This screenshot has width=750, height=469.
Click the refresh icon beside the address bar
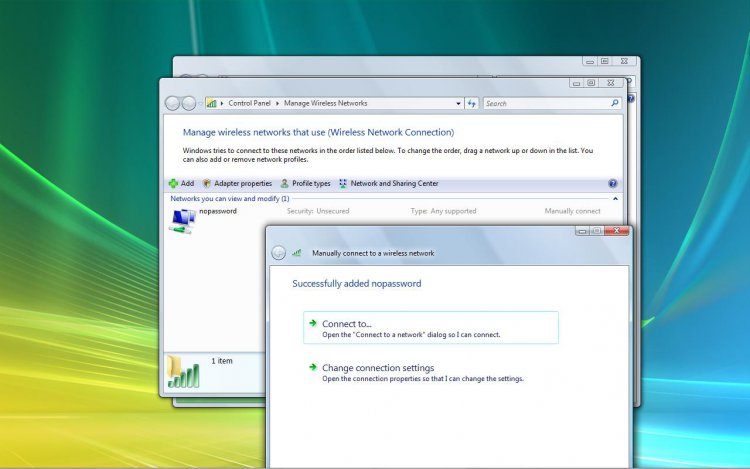[472, 103]
